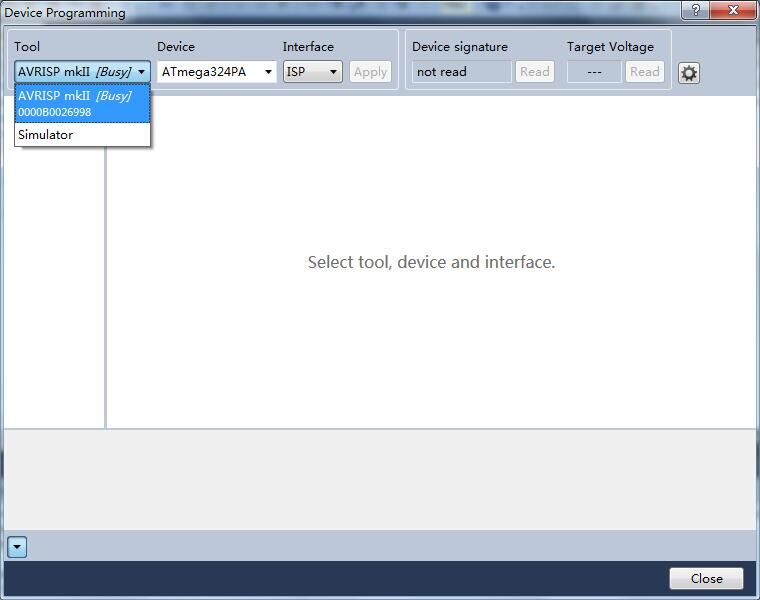Open the settings gear icon
Screen dimensions: 760x600
pyautogui.click(x=688, y=73)
